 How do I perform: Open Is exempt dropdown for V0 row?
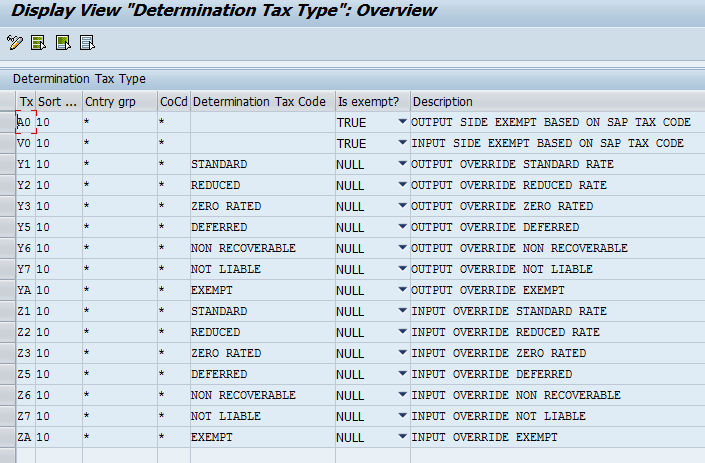click(402, 143)
